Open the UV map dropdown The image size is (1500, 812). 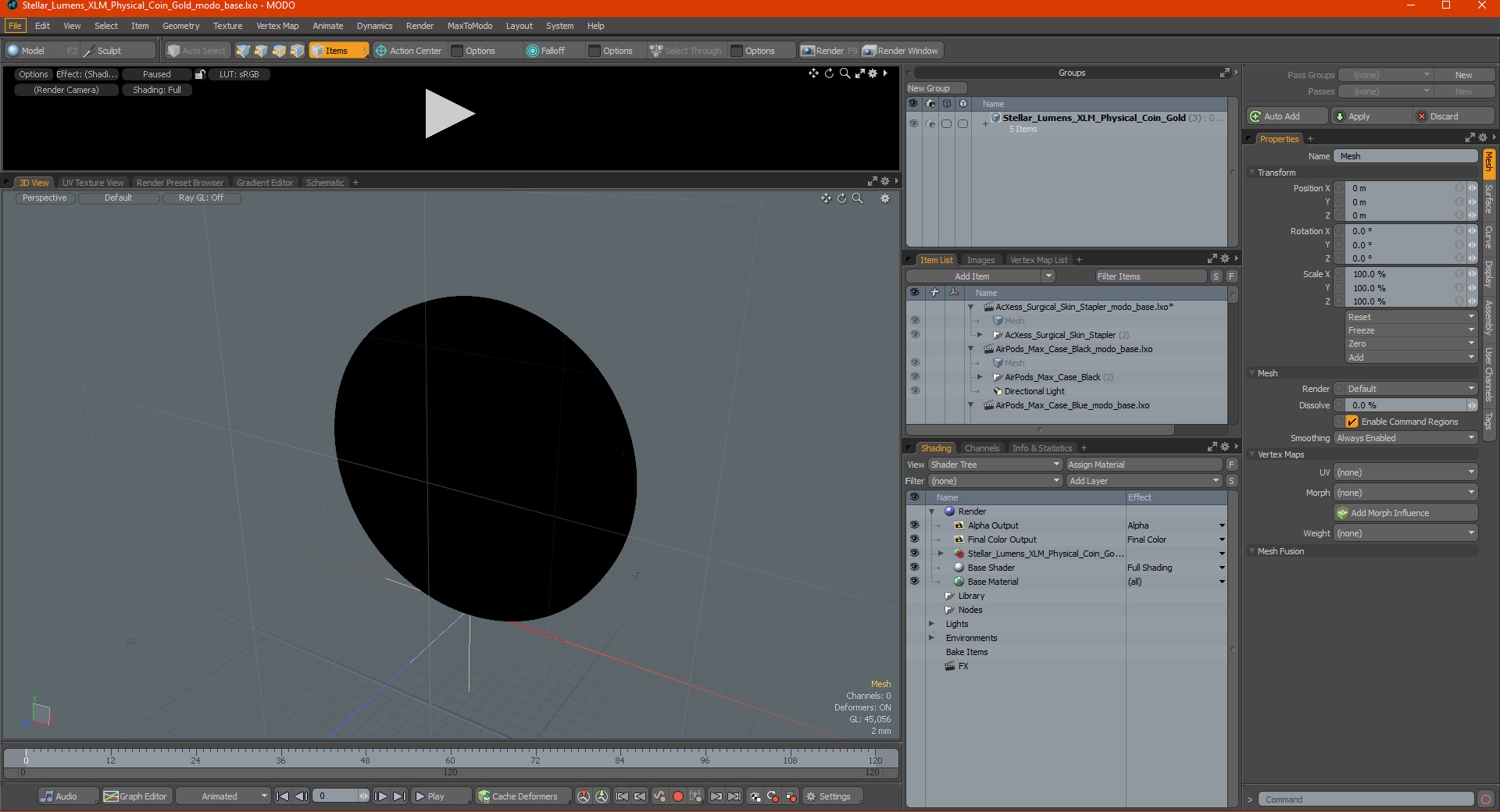click(1405, 472)
